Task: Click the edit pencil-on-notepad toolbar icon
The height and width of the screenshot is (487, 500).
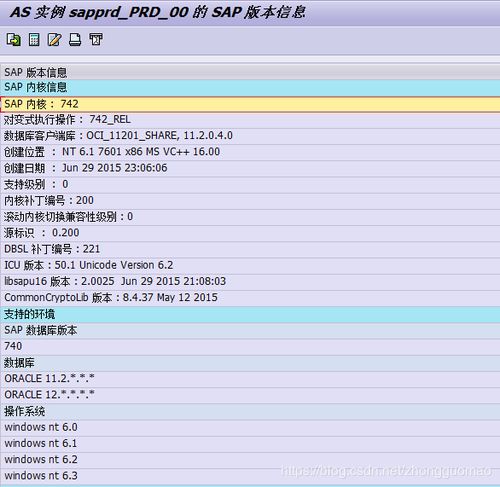Action: (55, 40)
